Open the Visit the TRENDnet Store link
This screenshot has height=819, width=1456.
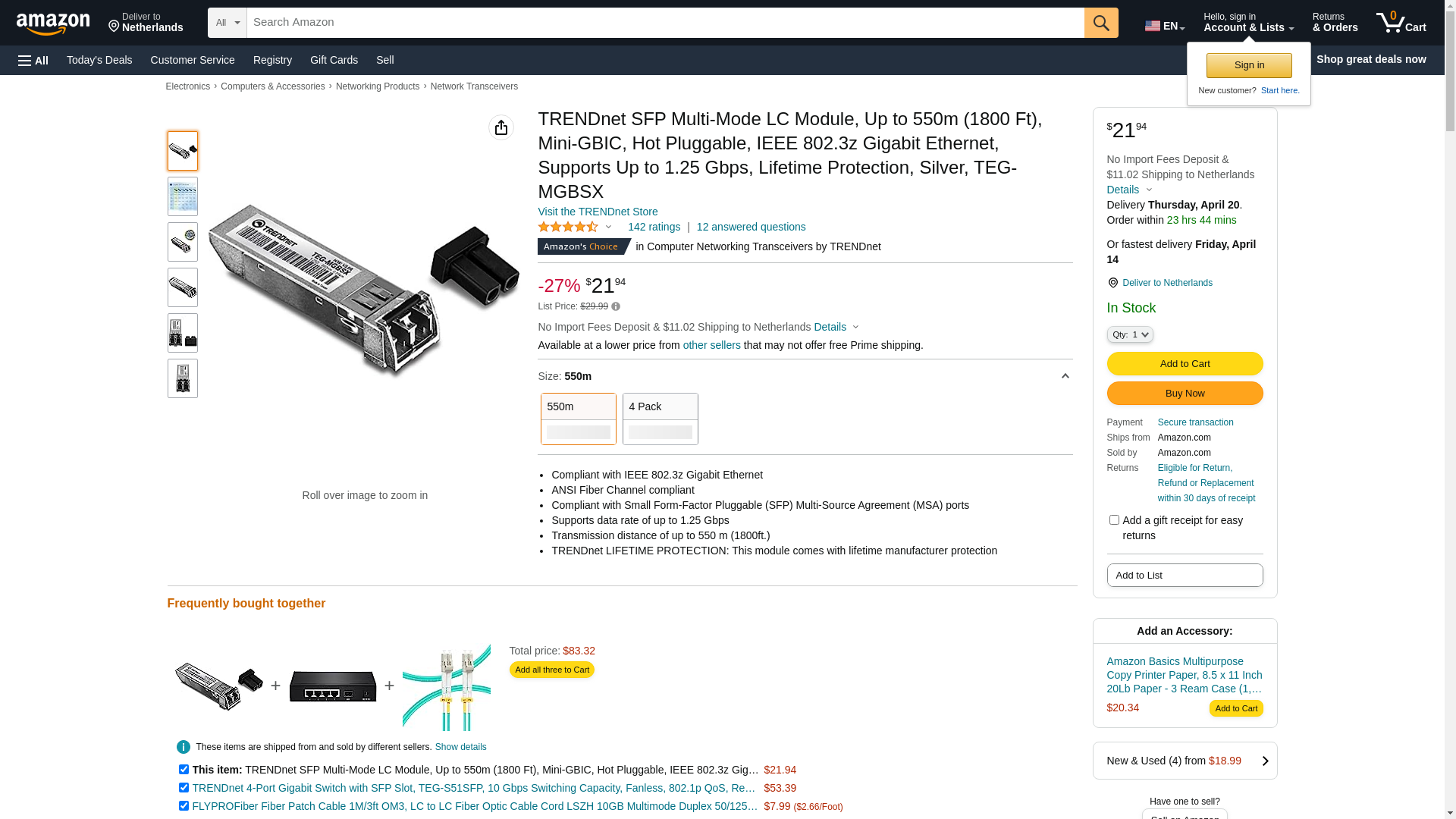pos(598,212)
